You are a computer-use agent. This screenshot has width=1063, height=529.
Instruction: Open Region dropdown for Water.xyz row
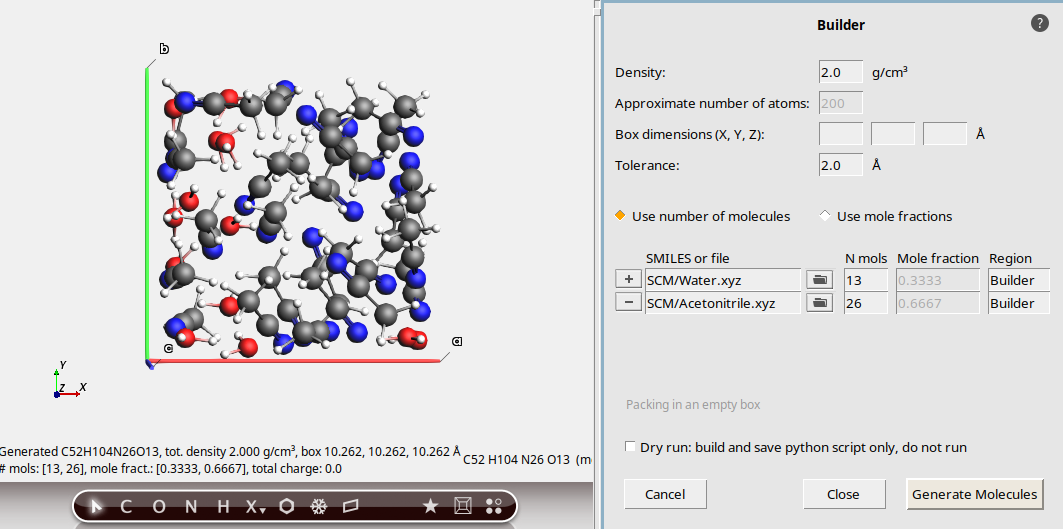(1018, 280)
